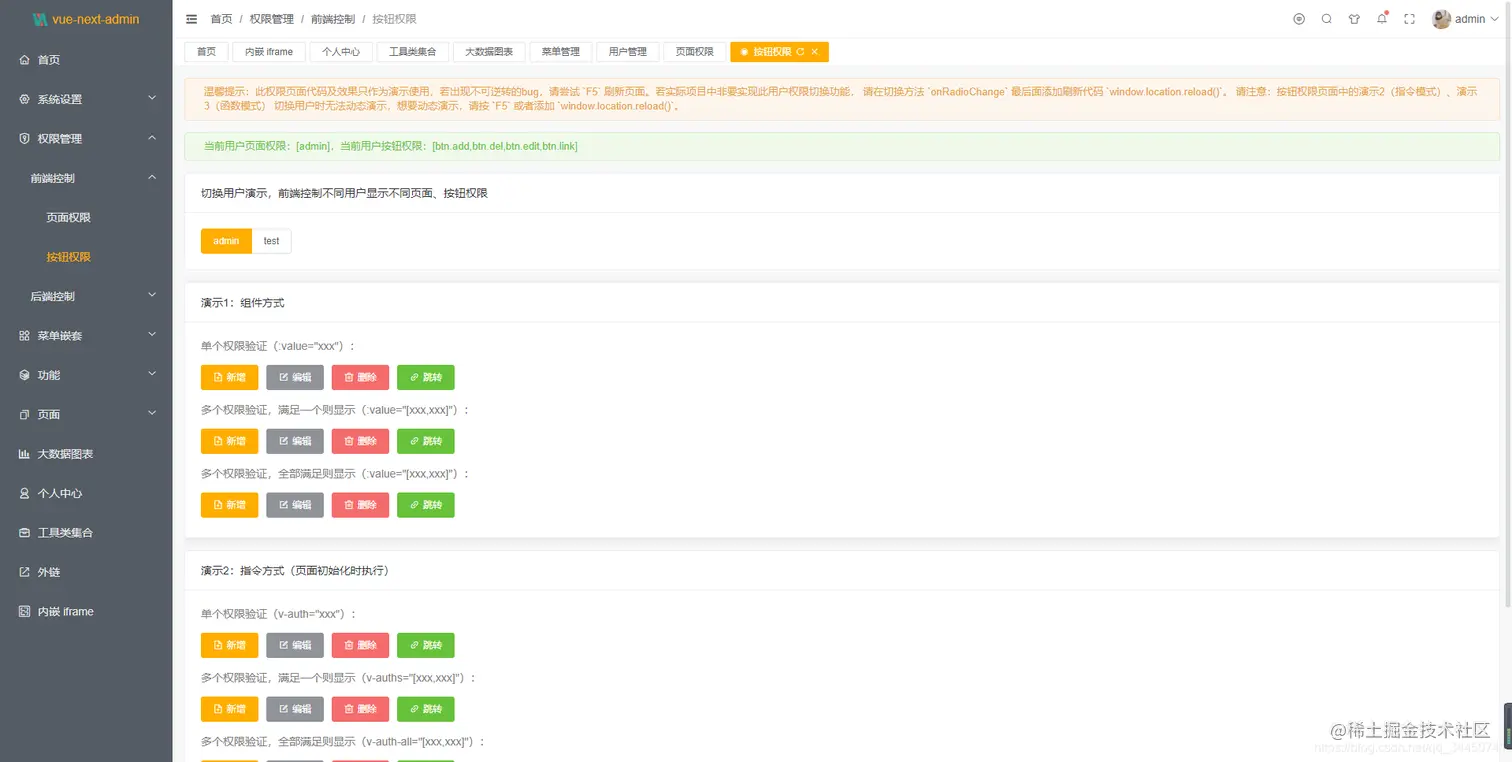Click 删除 in 全部满足则显示 :value row

[360, 505]
